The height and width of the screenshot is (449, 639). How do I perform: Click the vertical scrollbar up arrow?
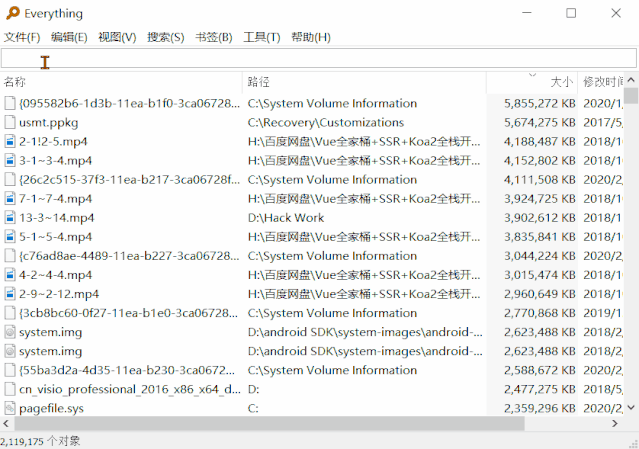[x=631, y=80]
